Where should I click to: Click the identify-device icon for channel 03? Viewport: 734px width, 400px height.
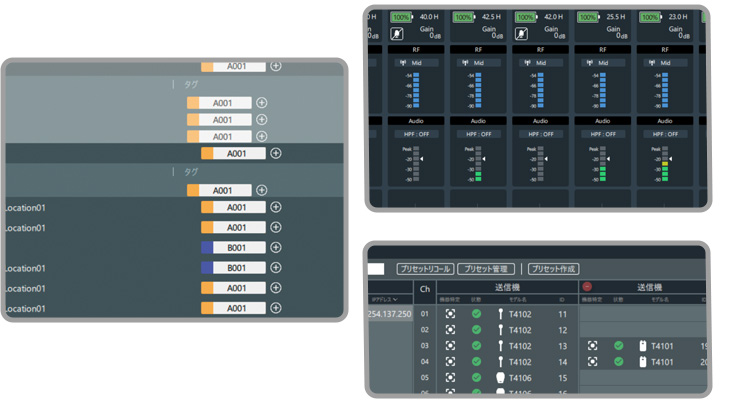pyautogui.click(x=450, y=346)
